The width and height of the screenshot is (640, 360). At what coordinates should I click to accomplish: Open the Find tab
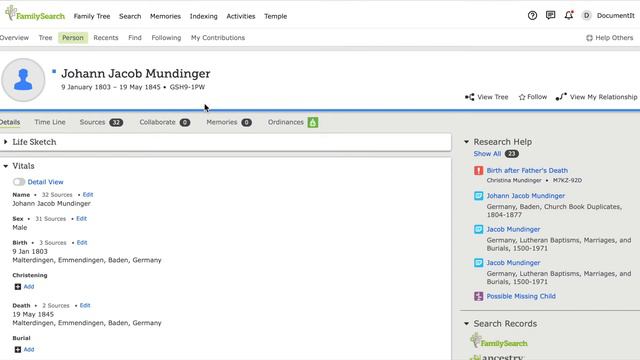(x=135, y=38)
